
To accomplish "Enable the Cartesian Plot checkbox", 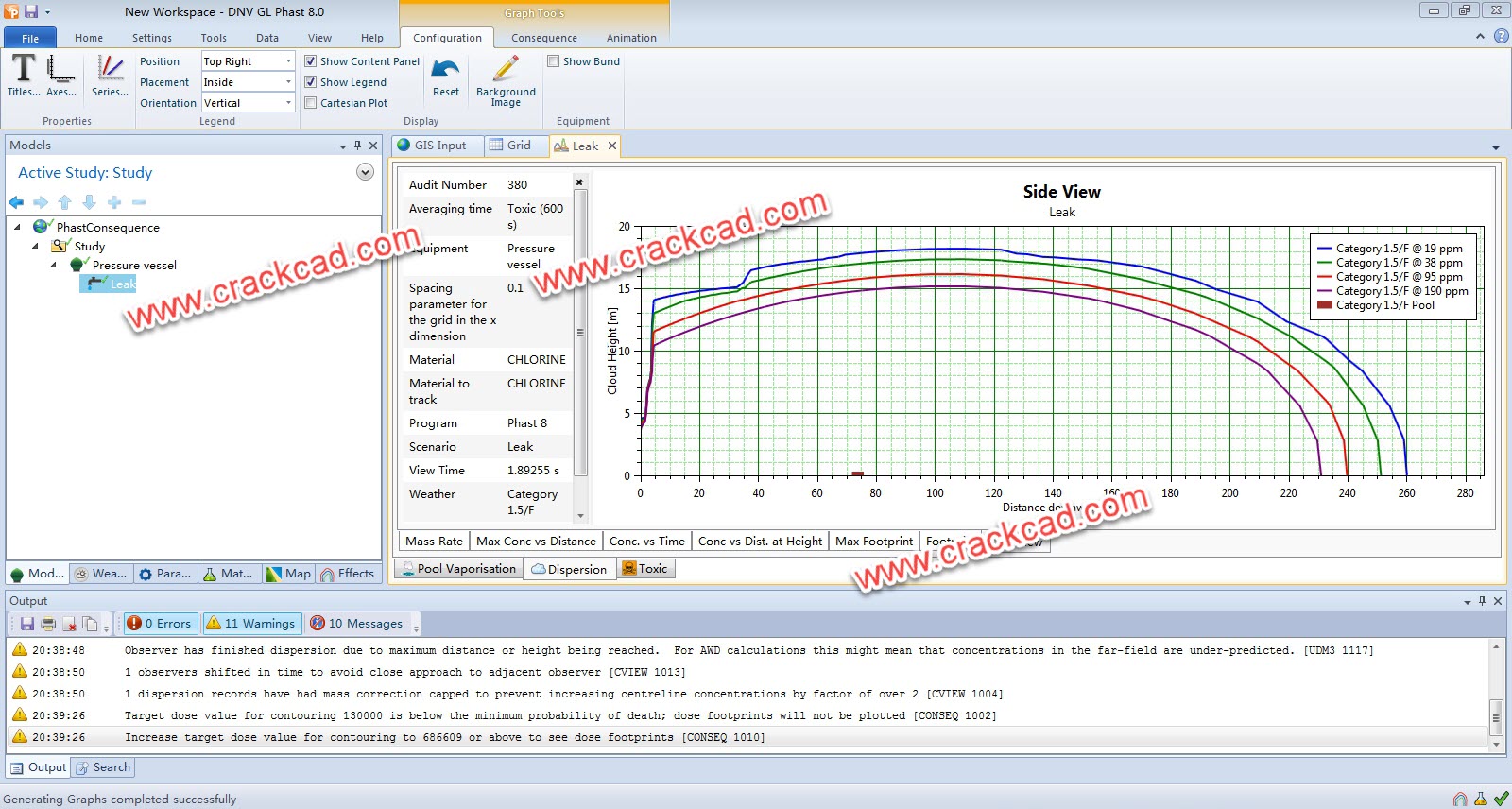I will tap(310, 103).
